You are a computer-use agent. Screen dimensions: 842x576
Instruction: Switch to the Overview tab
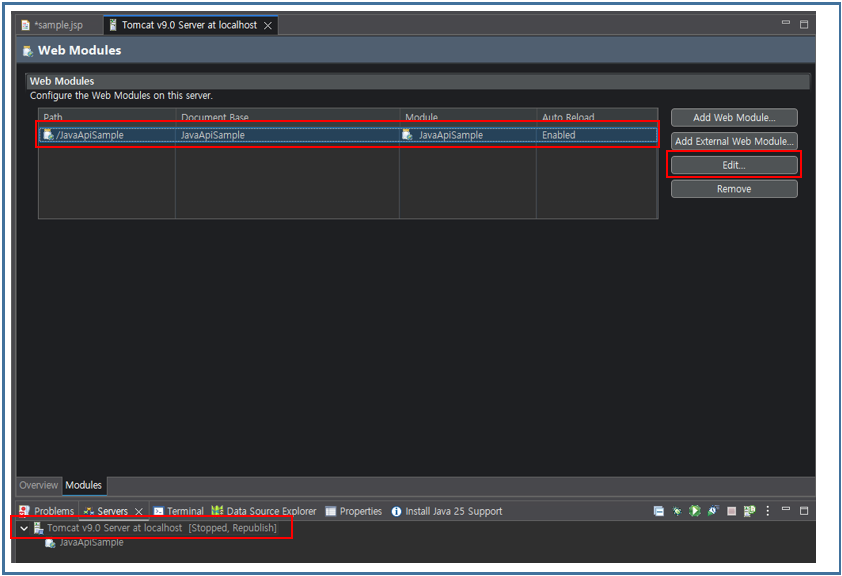point(38,484)
